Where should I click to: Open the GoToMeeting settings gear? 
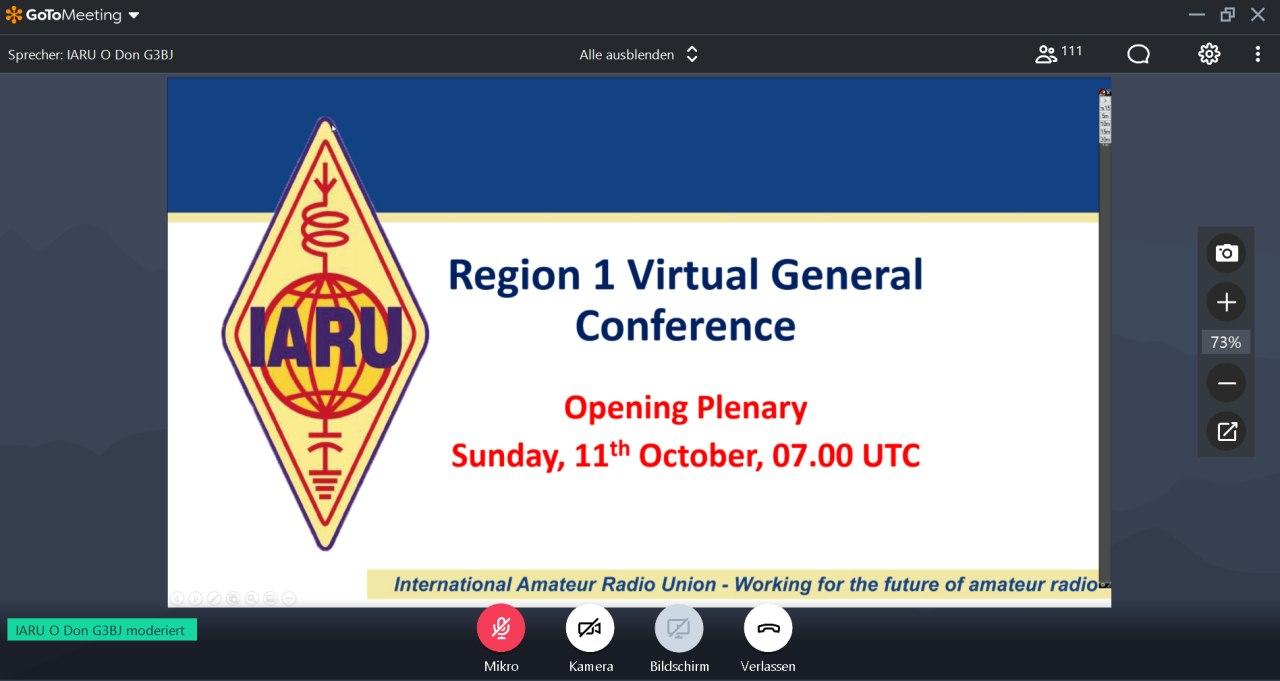1208,54
